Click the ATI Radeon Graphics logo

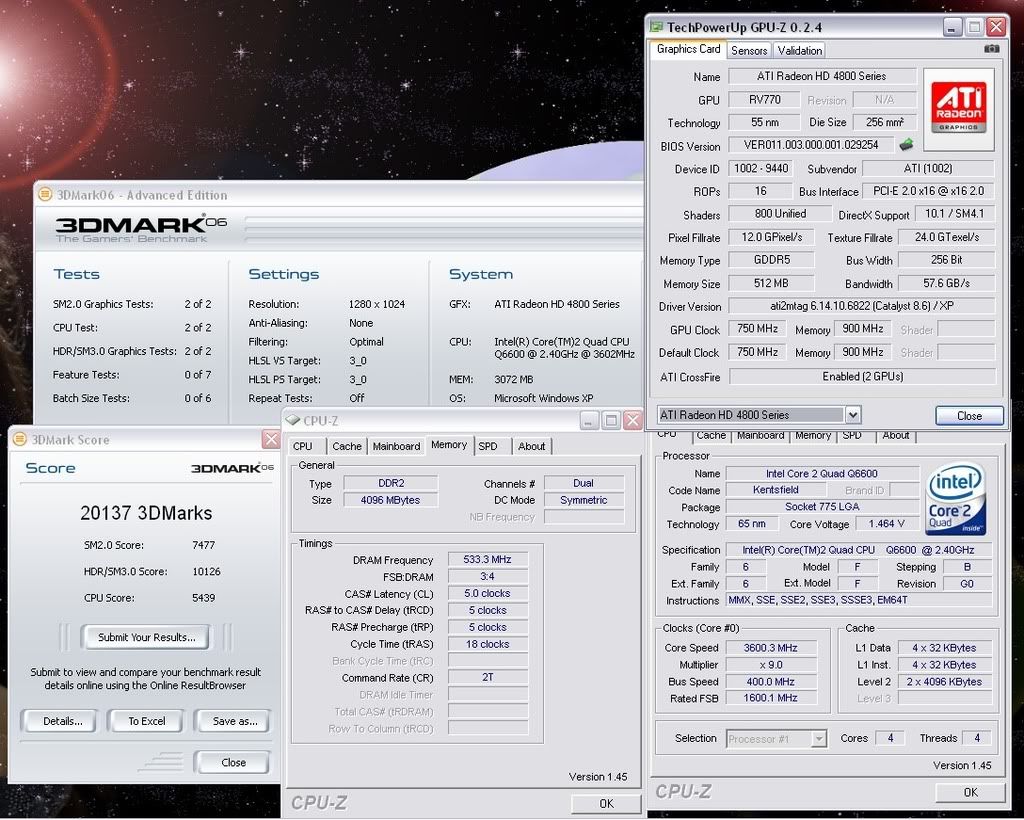pyautogui.click(x=958, y=108)
